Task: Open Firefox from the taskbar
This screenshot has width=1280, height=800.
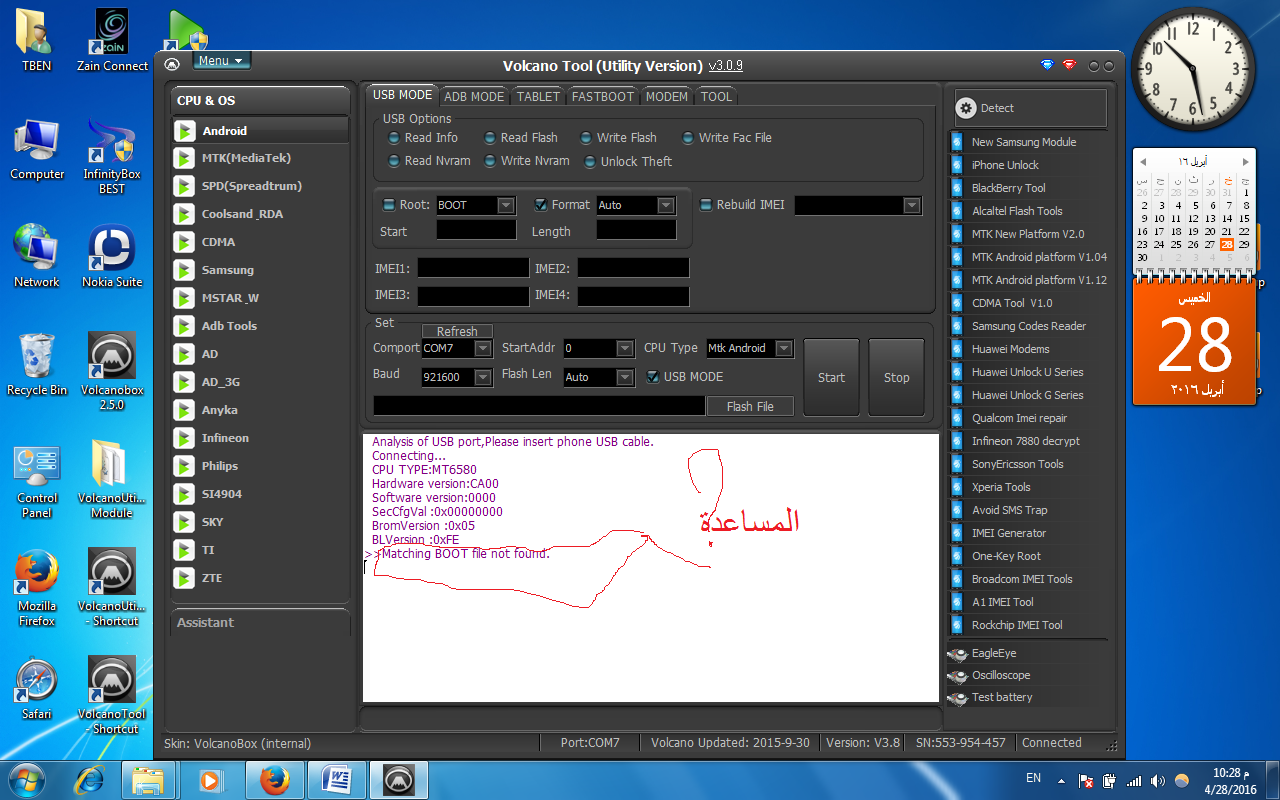Action: pyautogui.click(x=274, y=780)
